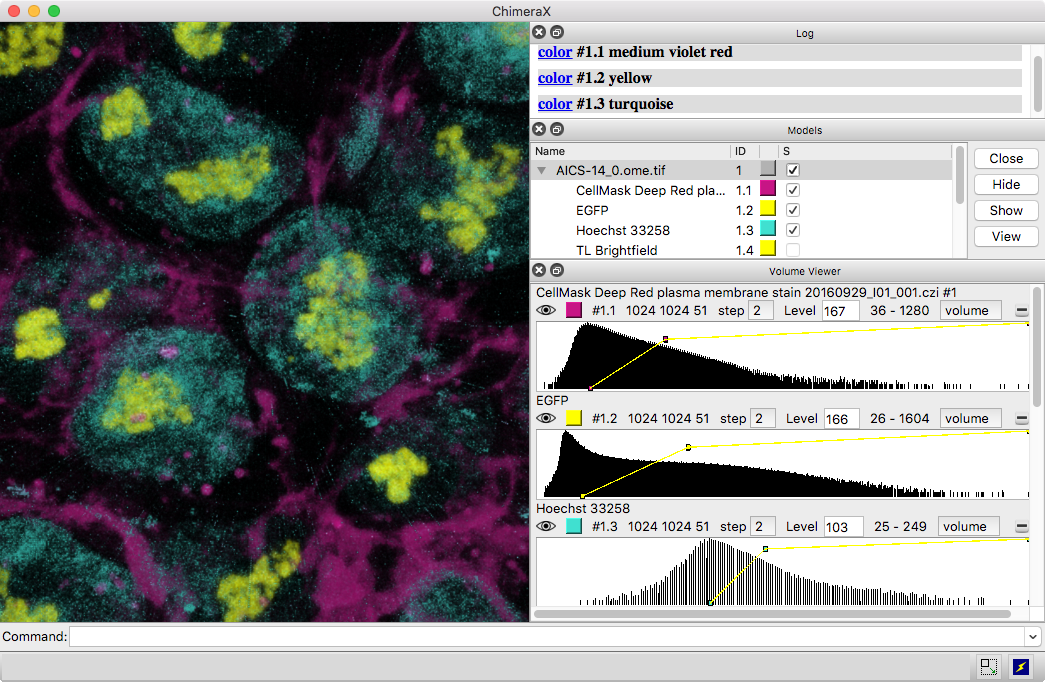
Task: Close the Log panel
Action: (x=539, y=33)
